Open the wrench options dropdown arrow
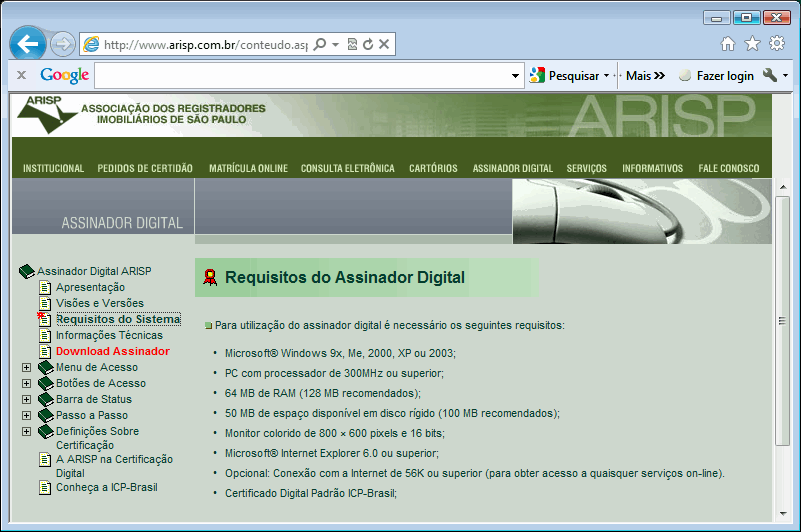This screenshot has height=532, width=801. coord(785,76)
